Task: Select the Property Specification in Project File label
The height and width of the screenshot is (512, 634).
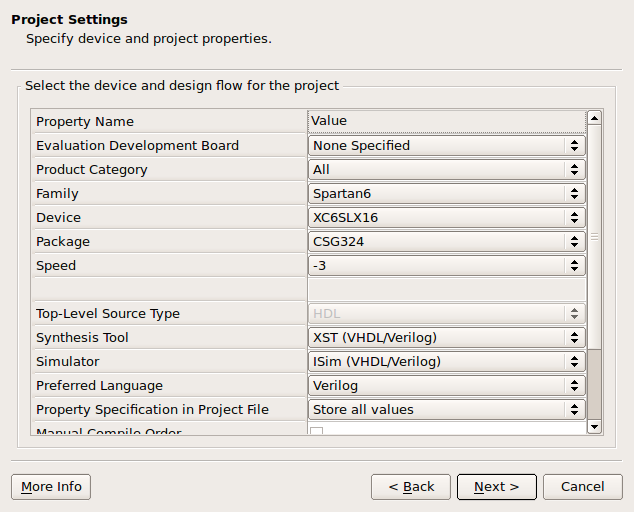Action: (152, 410)
